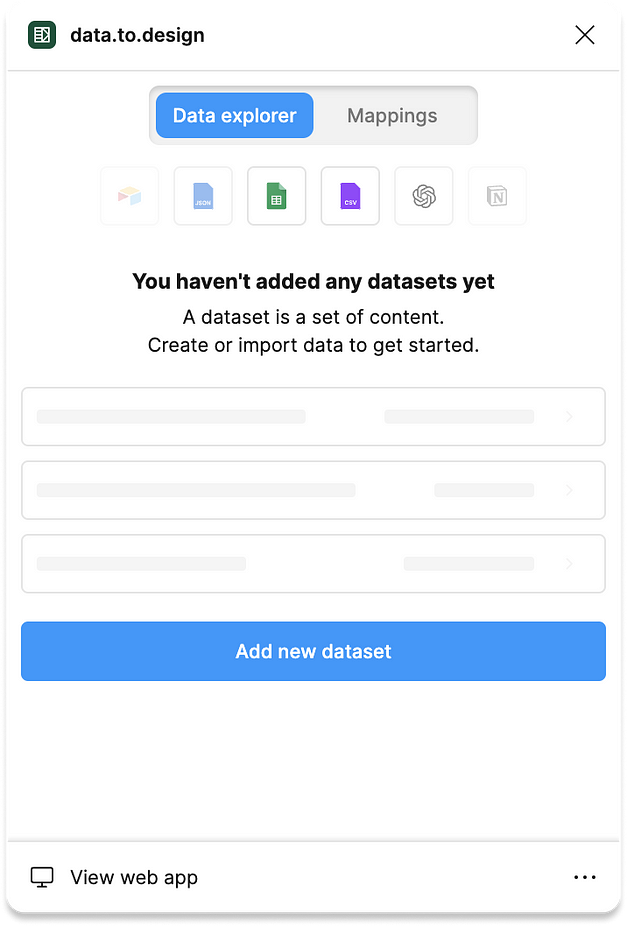The width and height of the screenshot is (627, 926).
Task: Pick the CSV file import icon
Action: (350, 196)
